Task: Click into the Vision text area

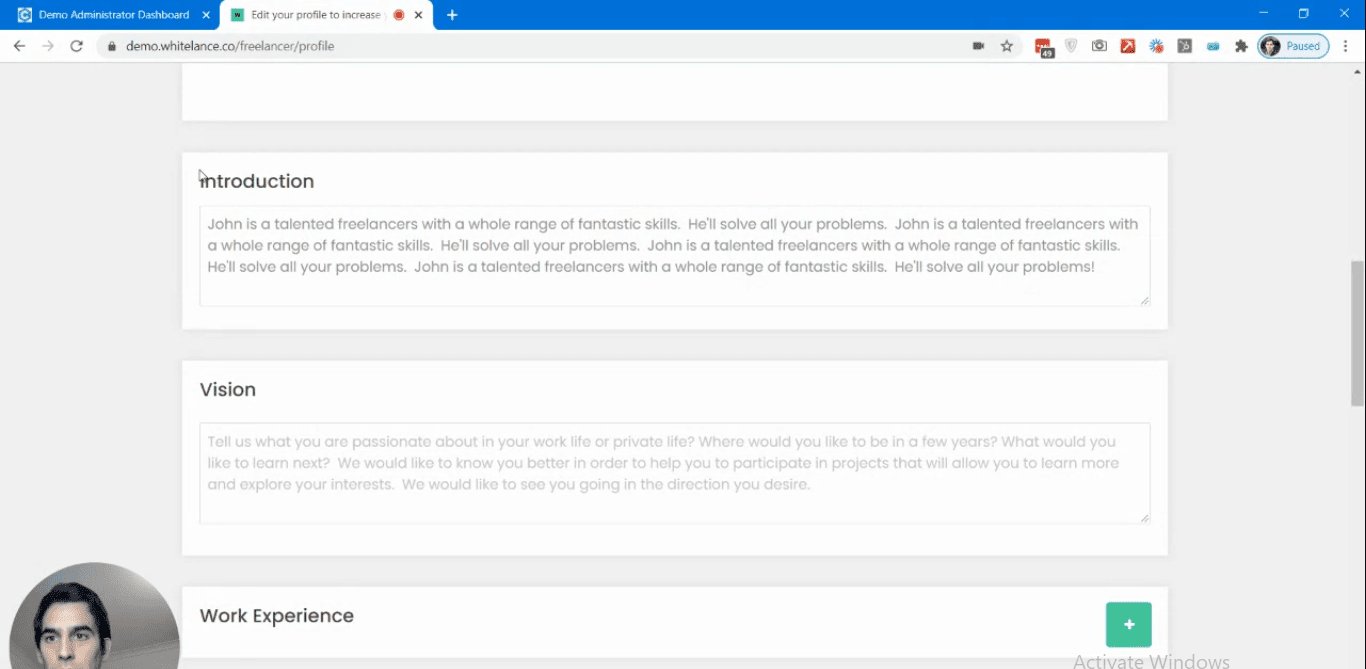Action: pyautogui.click(x=675, y=473)
